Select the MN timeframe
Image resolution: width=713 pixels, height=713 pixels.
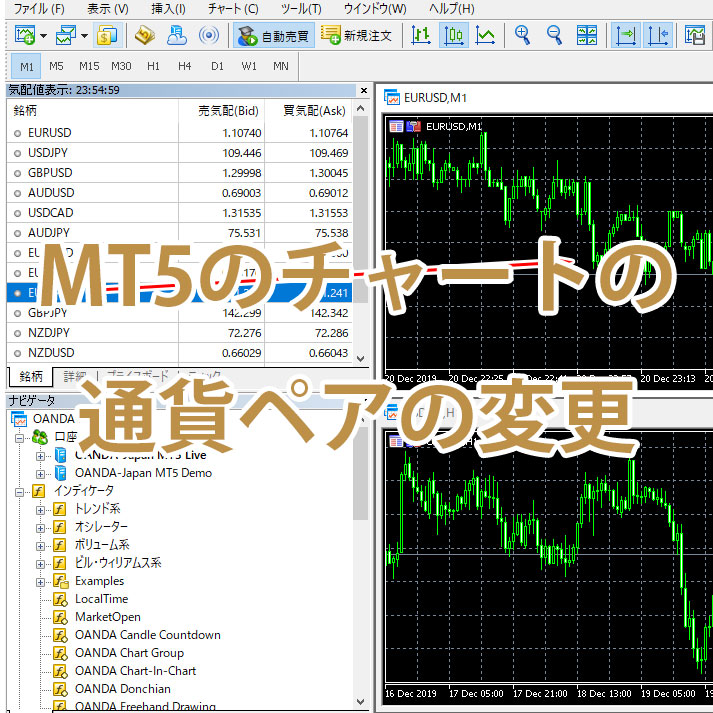click(x=281, y=66)
